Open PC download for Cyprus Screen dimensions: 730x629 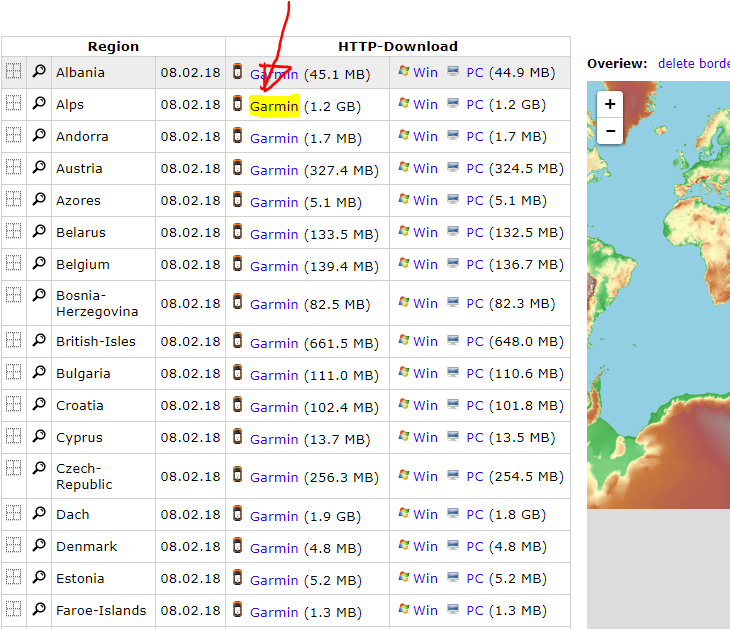point(475,438)
